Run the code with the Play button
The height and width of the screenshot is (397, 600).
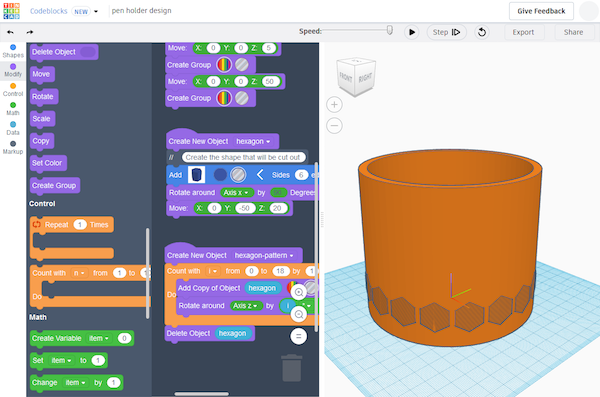pos(412,32)
